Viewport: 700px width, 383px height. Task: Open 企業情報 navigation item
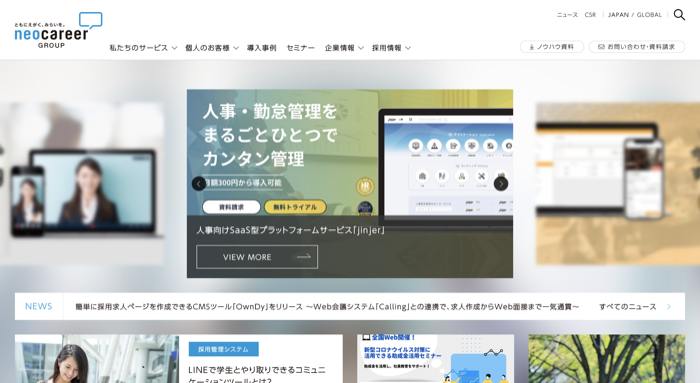pos(340,48)
